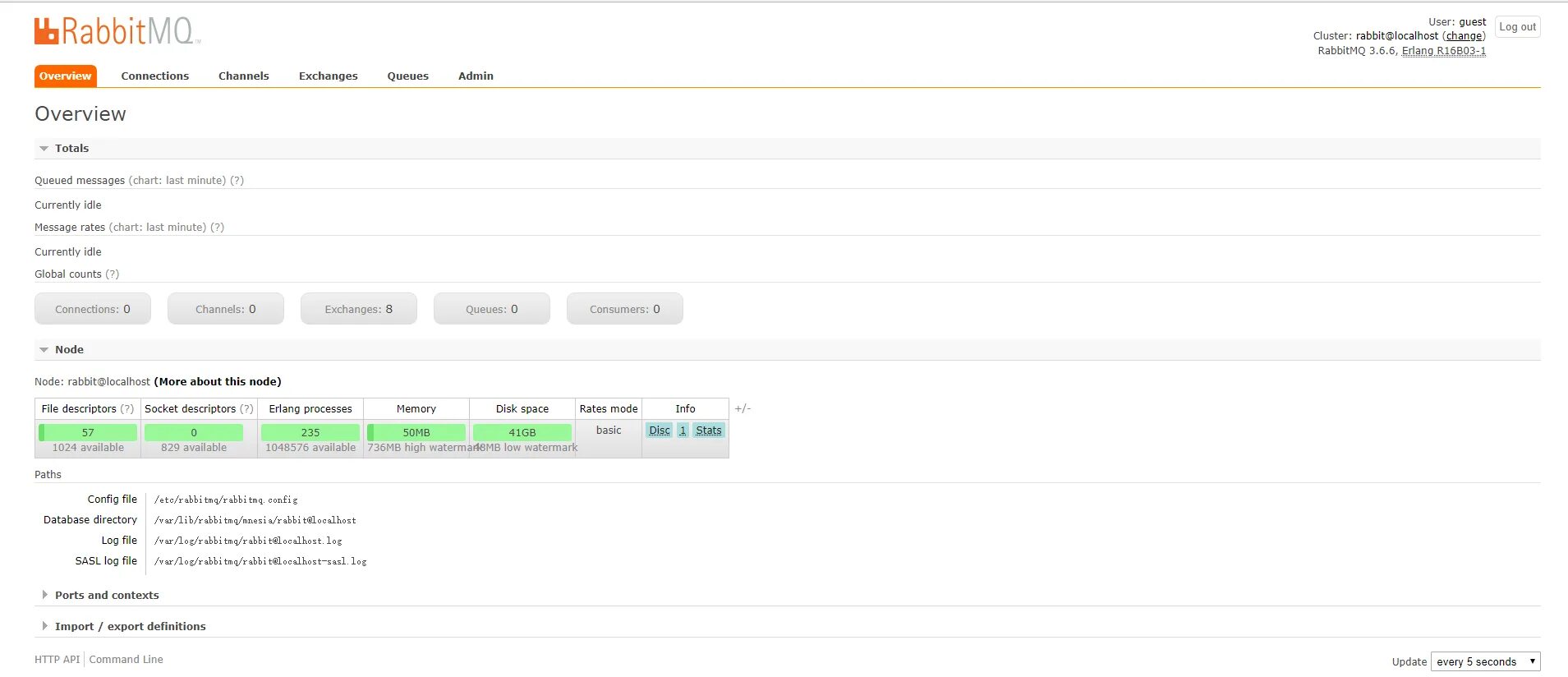Click the Erlang processes column header
The image size is (1568, 677).
pyautogui.click(x=310, y=409)
